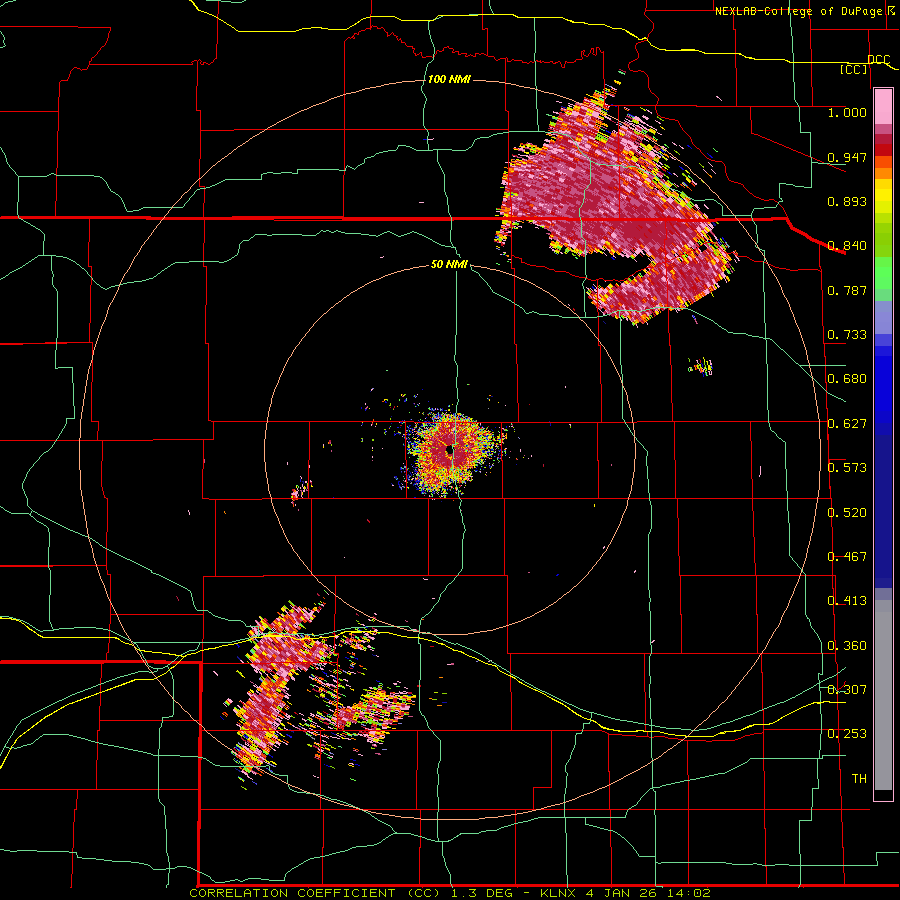Select the 0.253 value on the color scale

[847, 734]
